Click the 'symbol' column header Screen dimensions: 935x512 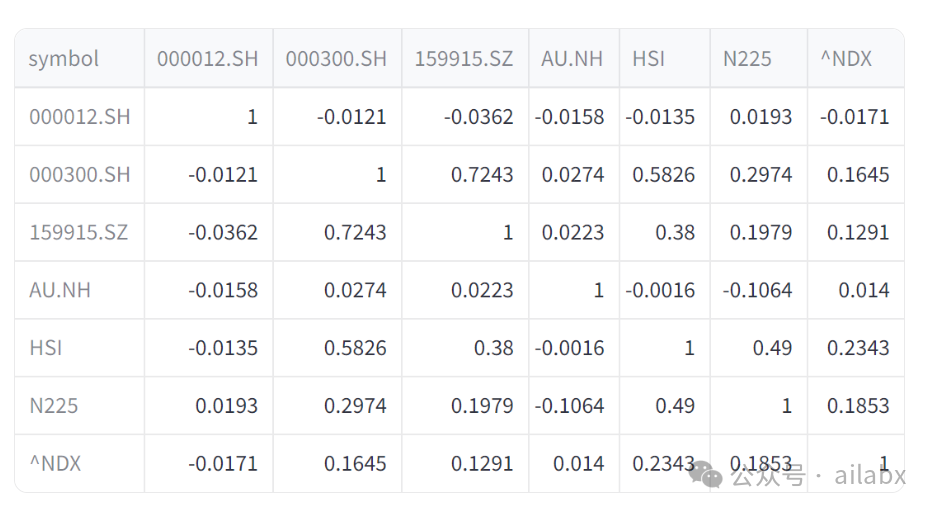[x=63, y=59]
